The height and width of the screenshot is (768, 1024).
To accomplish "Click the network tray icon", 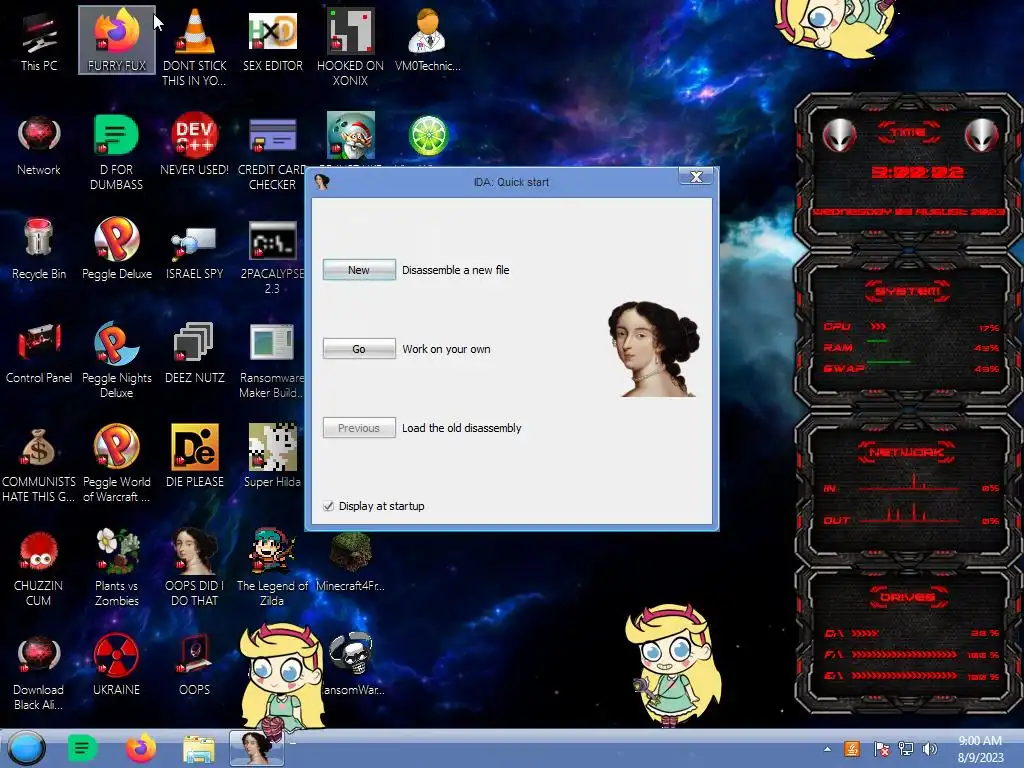I will [x=906, y=749].
